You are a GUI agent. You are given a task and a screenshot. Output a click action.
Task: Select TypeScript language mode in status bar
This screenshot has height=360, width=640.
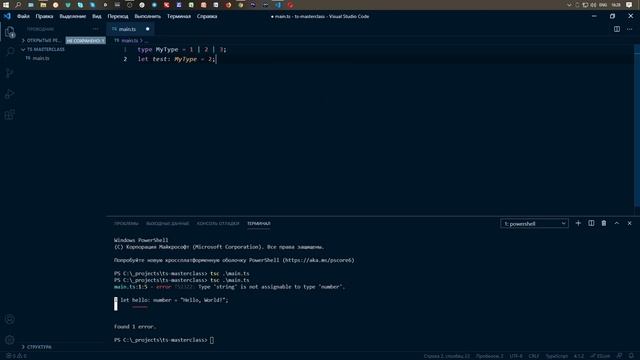tap(557, 356)
